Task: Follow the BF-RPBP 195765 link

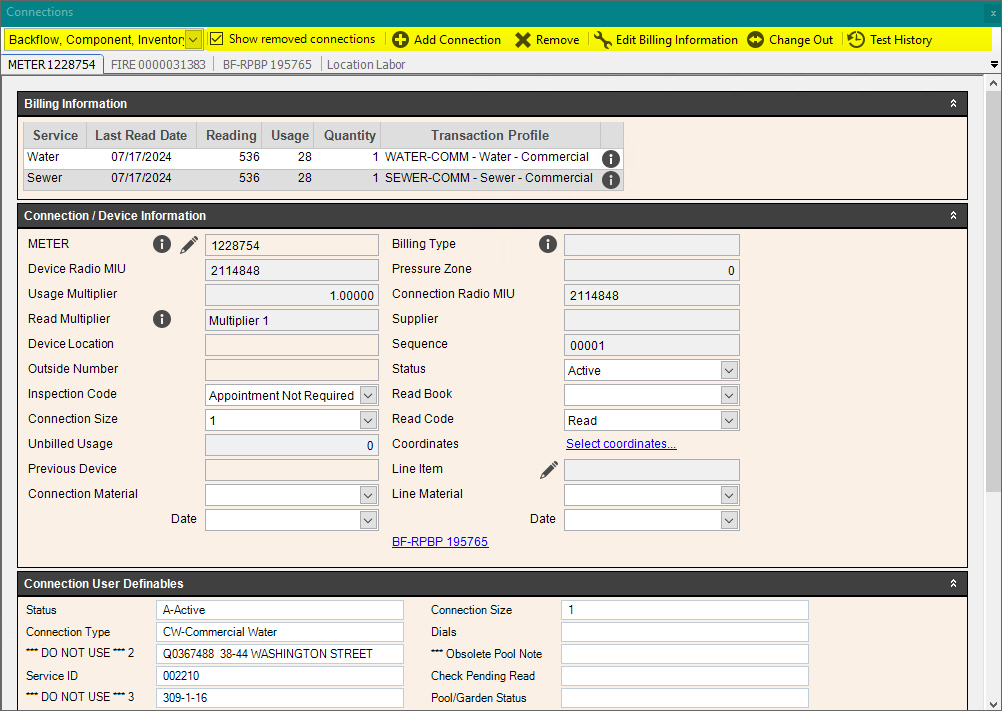Action: click(x=440, y=542)
